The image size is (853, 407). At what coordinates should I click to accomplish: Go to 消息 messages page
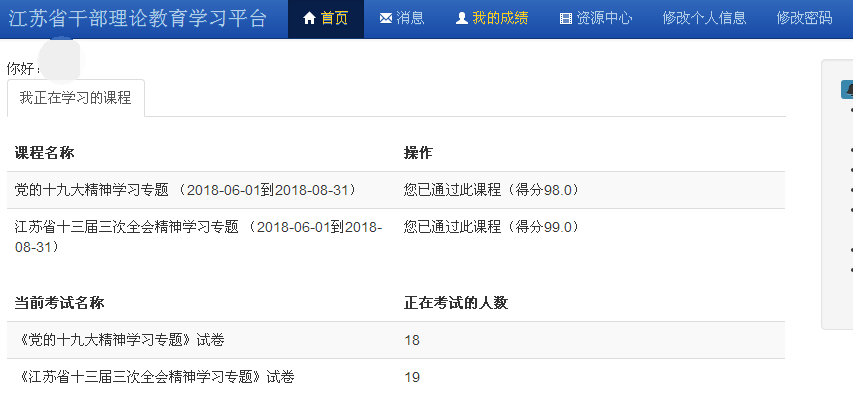tap(402, 19)
